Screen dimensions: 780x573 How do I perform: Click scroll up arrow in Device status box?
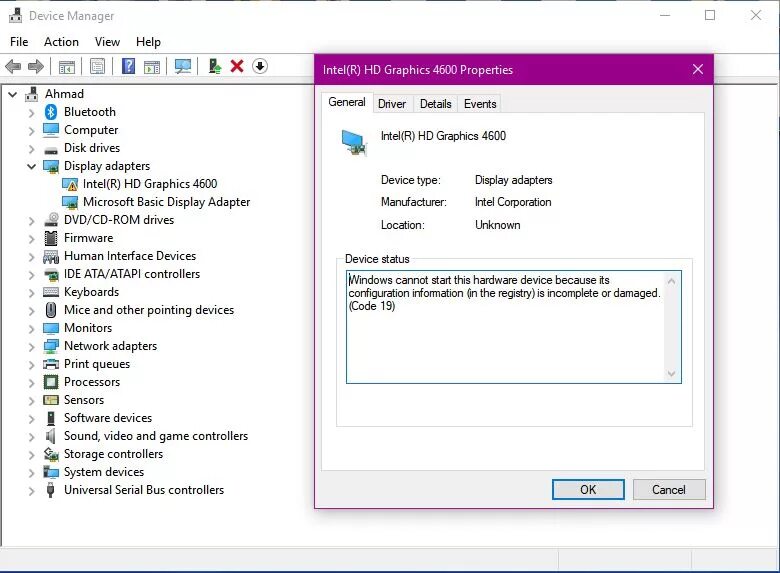click(671, 281)
